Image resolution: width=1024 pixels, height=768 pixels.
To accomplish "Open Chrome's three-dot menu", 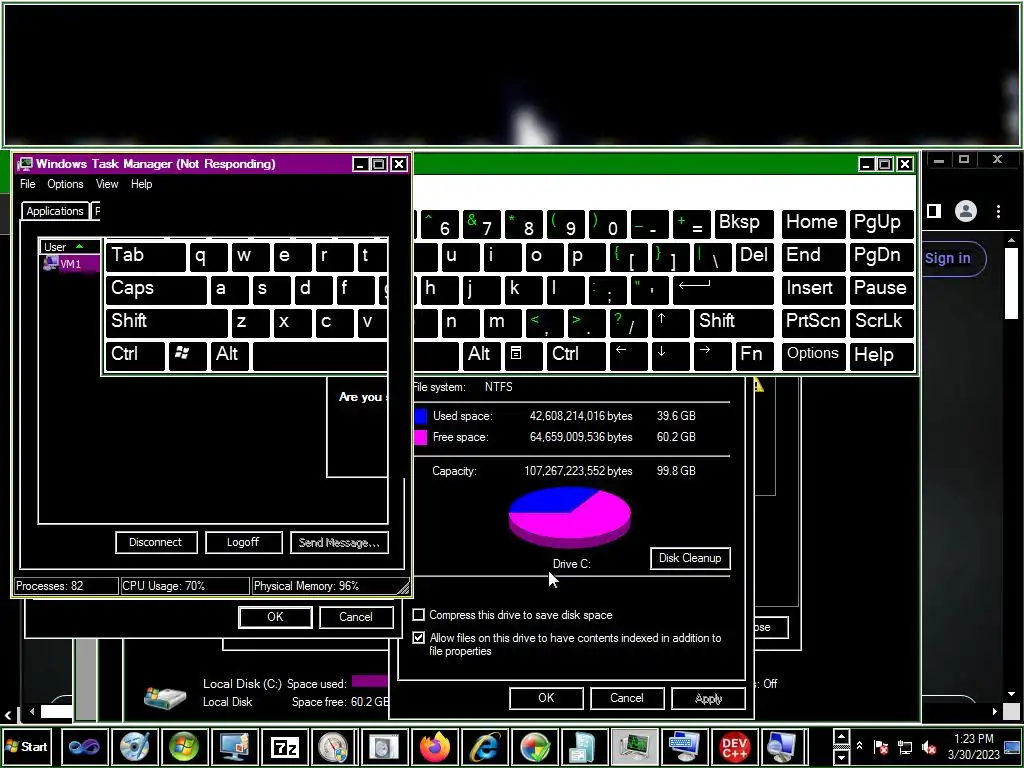I will (998, 211).
